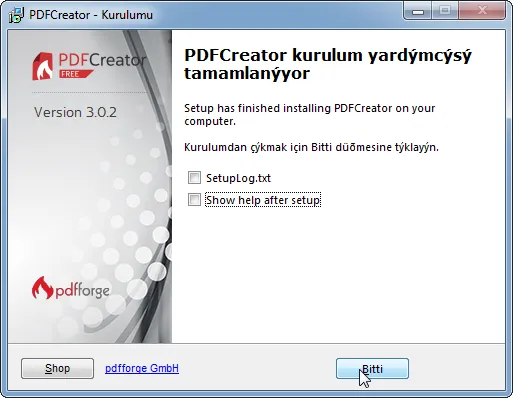Close the PDFCreator setup window
Screen dimensions: 513x398
point(482,10)
